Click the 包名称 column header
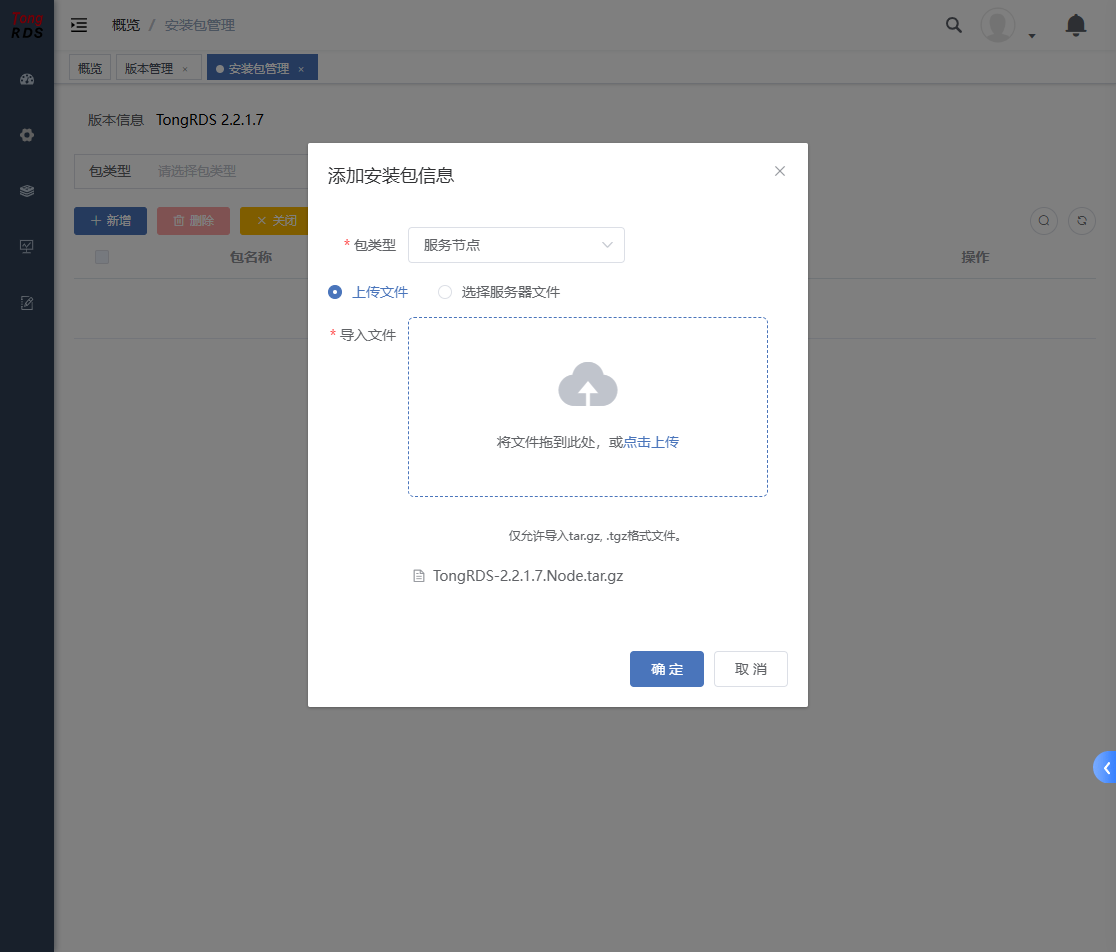The image size is (1116, 952). 251,257
